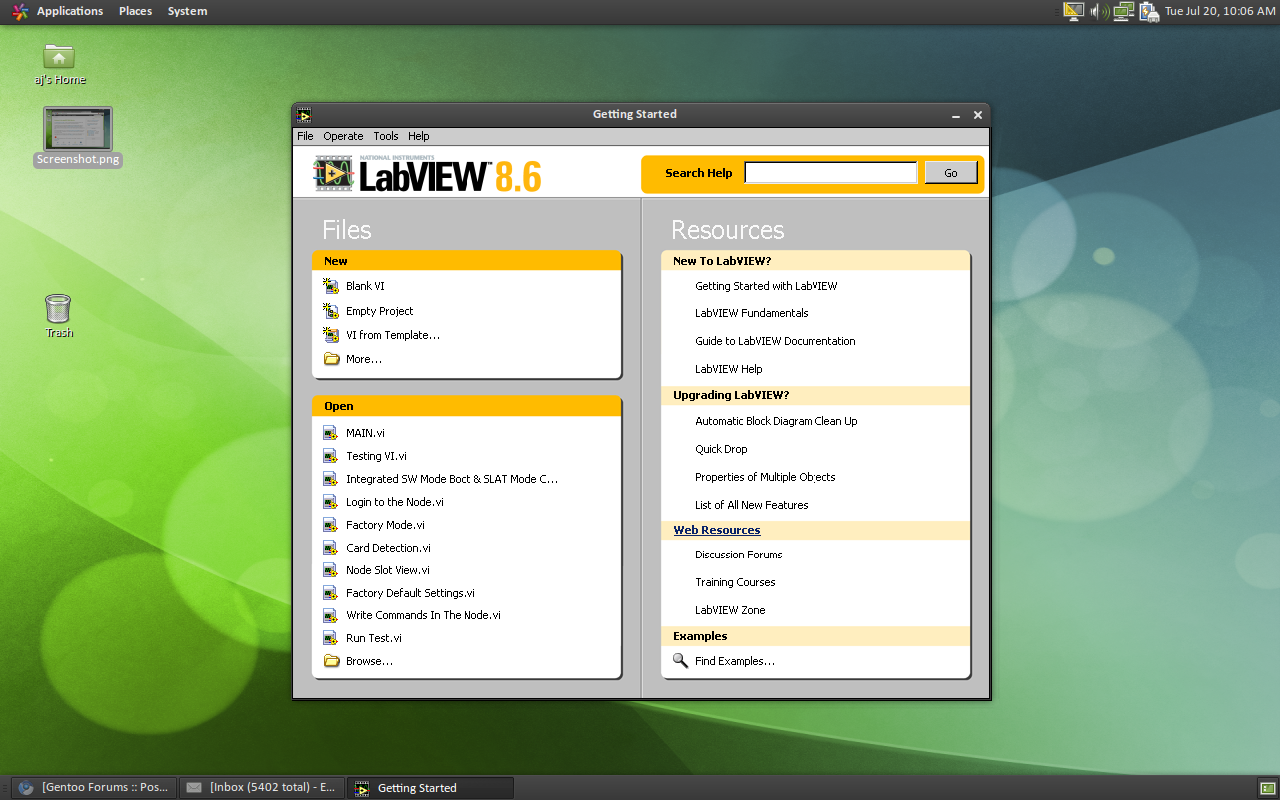Open the Applications panel menu

click(x=69, y=11)
